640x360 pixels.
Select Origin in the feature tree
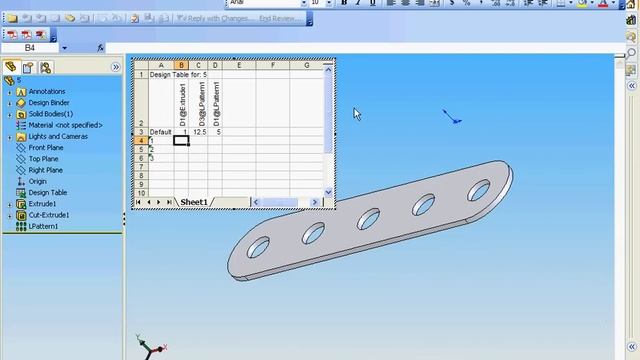(x=37, y=181)
